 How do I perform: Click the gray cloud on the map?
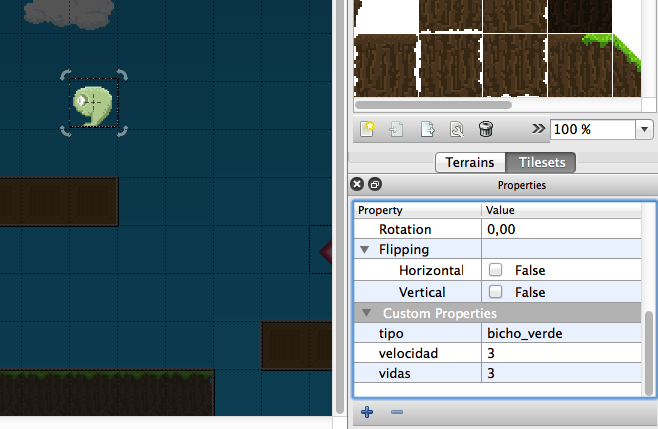69,13
